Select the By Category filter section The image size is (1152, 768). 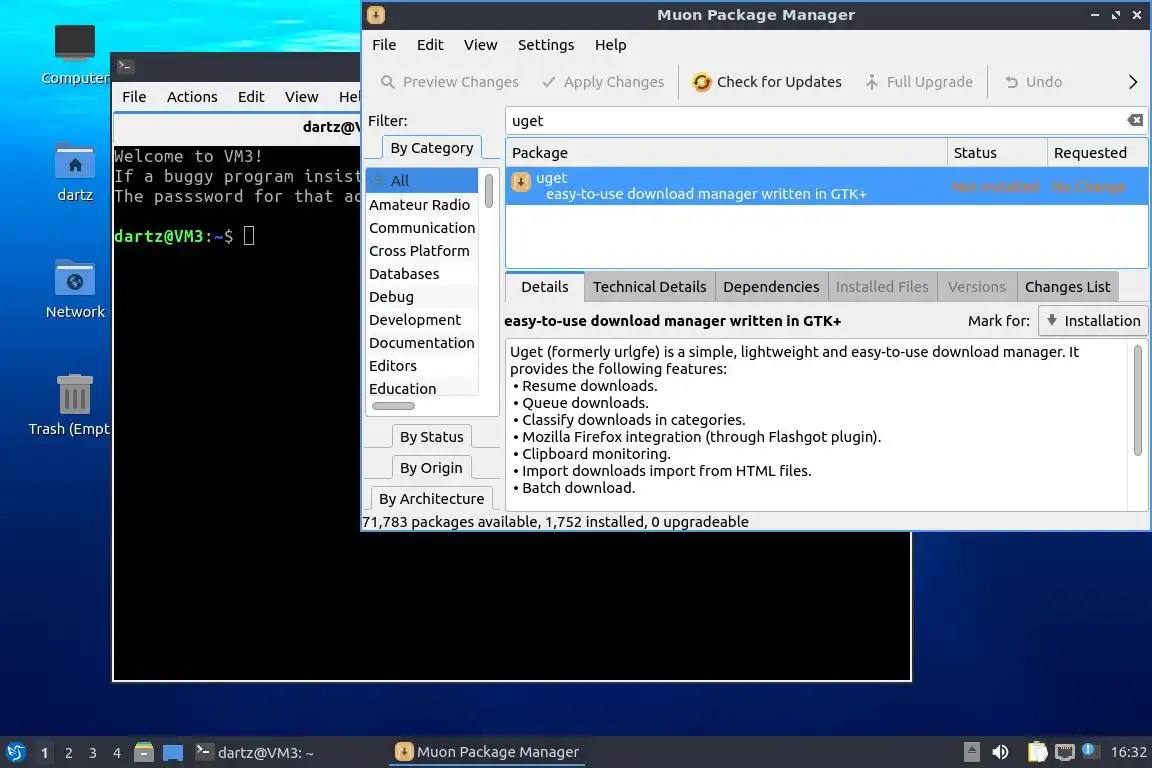431,148
